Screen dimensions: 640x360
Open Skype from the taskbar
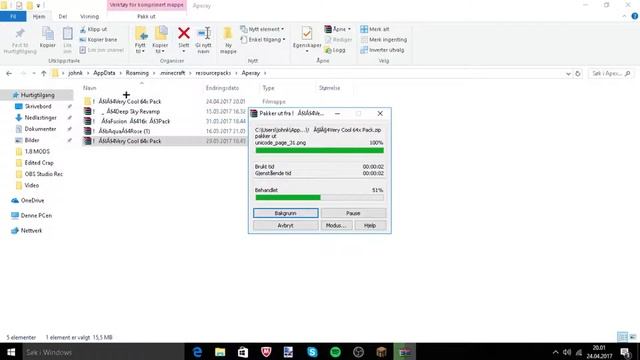[x=312, y=352]
